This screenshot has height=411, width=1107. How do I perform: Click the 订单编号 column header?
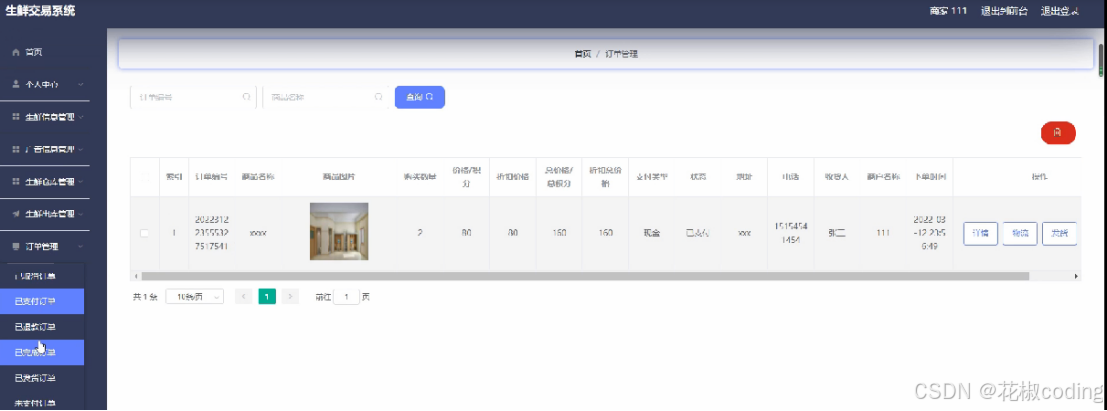pos(211,177)
